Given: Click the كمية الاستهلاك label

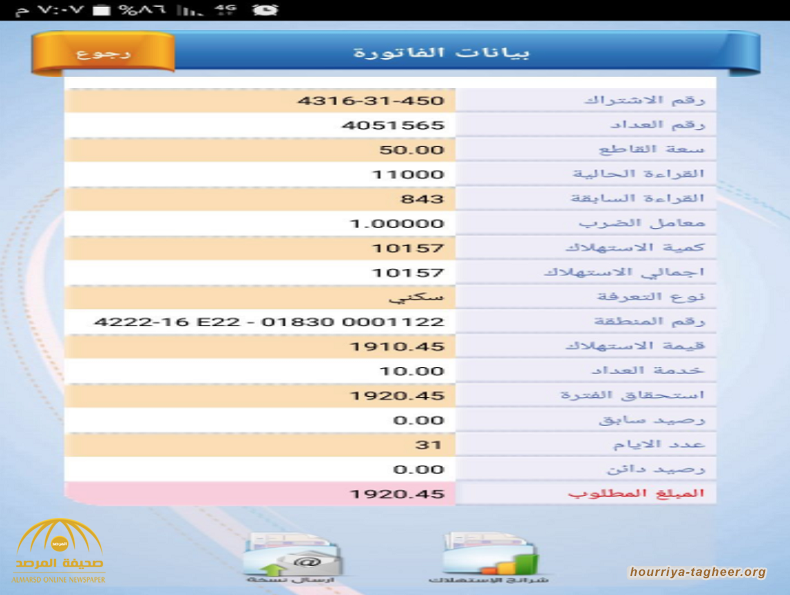Looking at the screenshot, I should [x=635, y=248].
